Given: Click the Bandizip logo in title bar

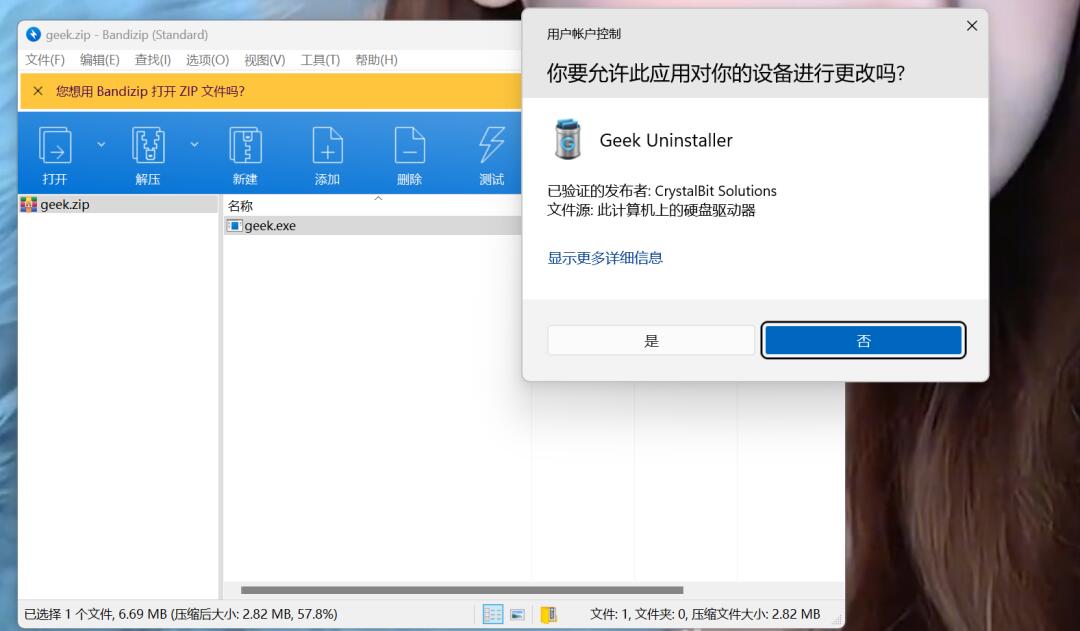Looking at the screenshot, I should [x=33, y=34].
